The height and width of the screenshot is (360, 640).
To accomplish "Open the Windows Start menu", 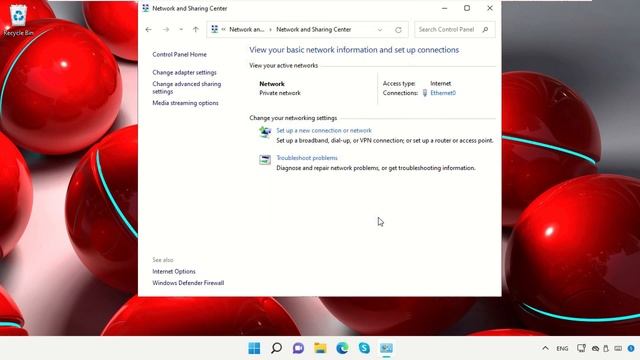I will tap(254, 348).
